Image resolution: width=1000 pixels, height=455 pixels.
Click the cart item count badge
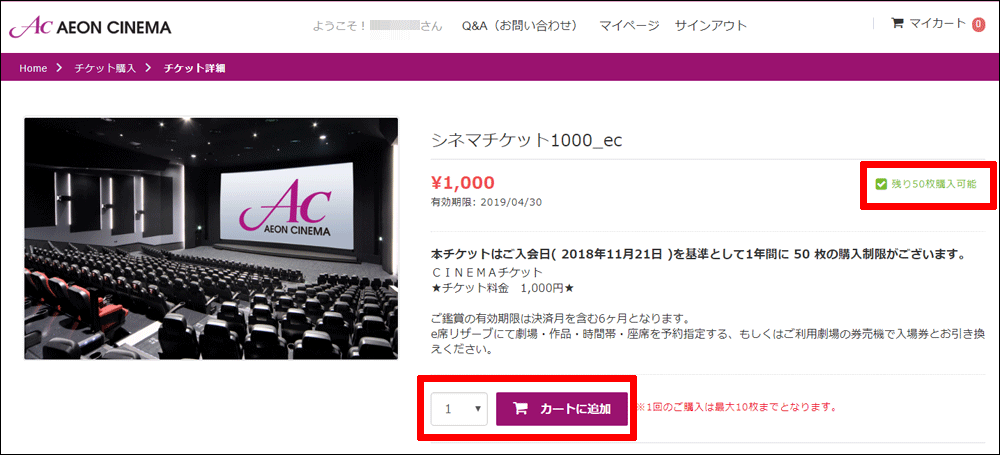click(978, 25)
